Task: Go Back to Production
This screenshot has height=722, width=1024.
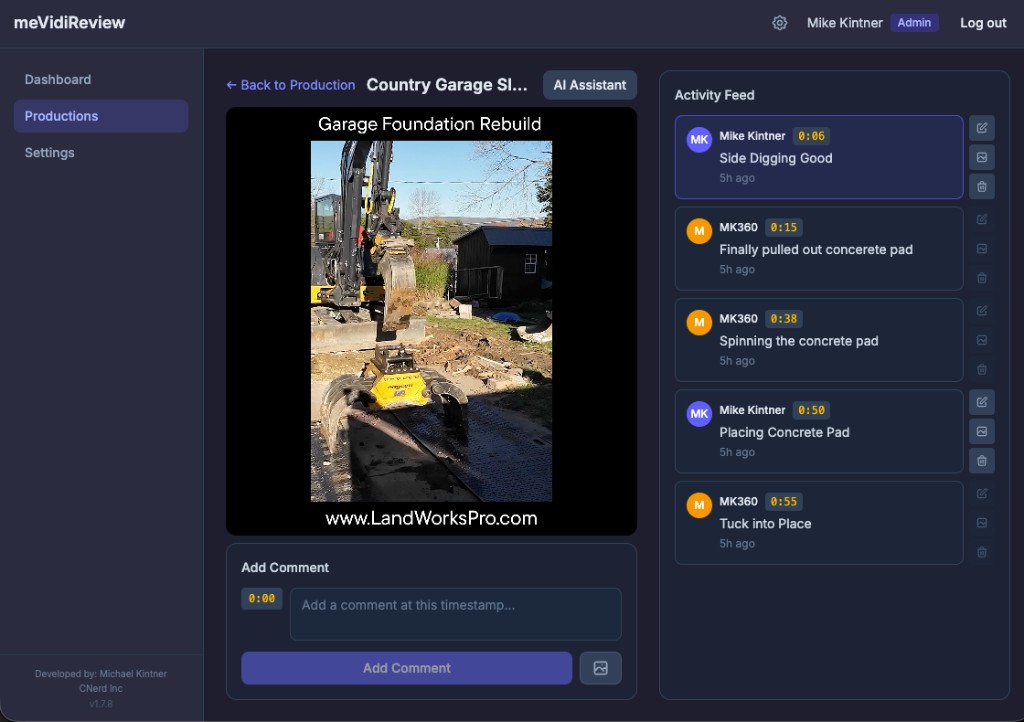Action: [289, 85]
